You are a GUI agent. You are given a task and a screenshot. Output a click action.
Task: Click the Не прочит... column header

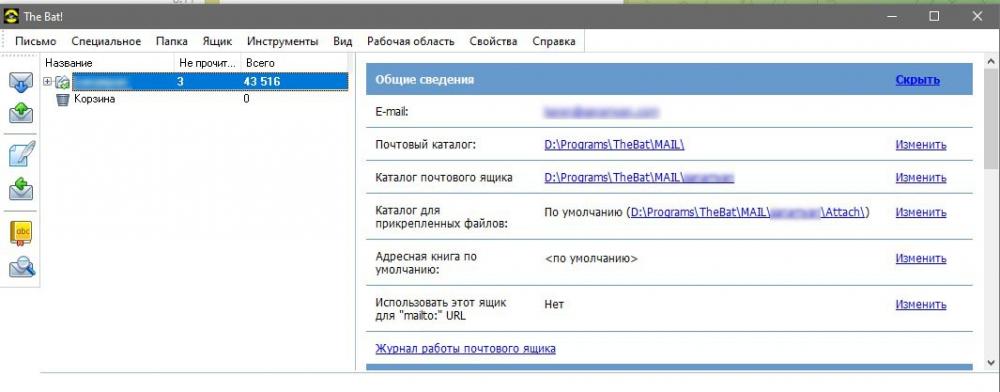tap(208, 62)
